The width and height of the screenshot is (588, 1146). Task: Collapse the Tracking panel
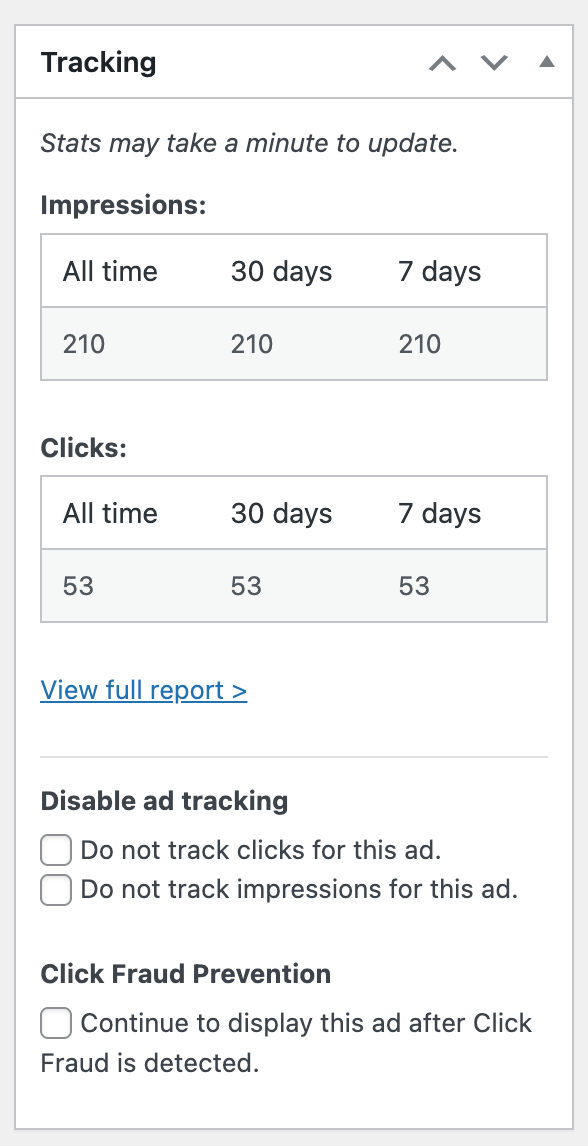click(546, 61)
